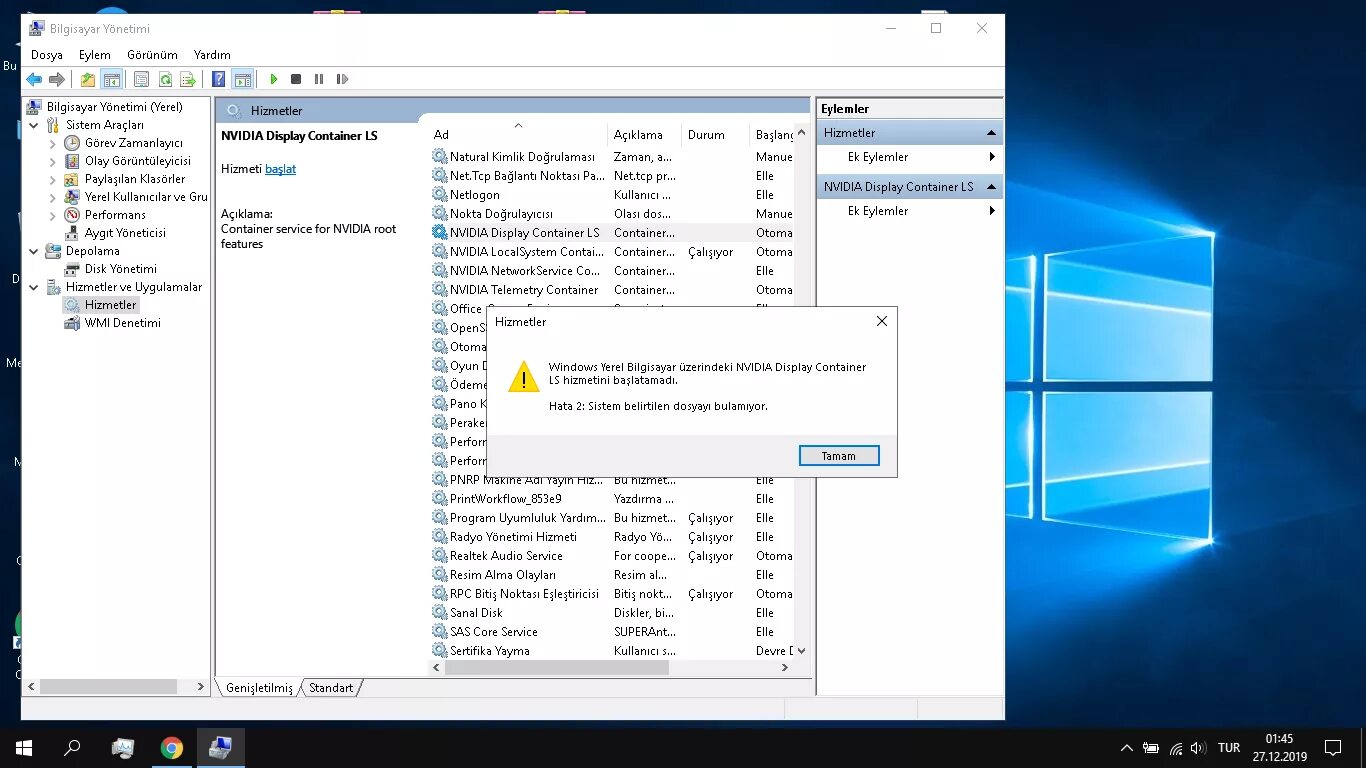Click the restart service toolbar icon
This screenshot has height=768, width=1366.
coord(342,79)
